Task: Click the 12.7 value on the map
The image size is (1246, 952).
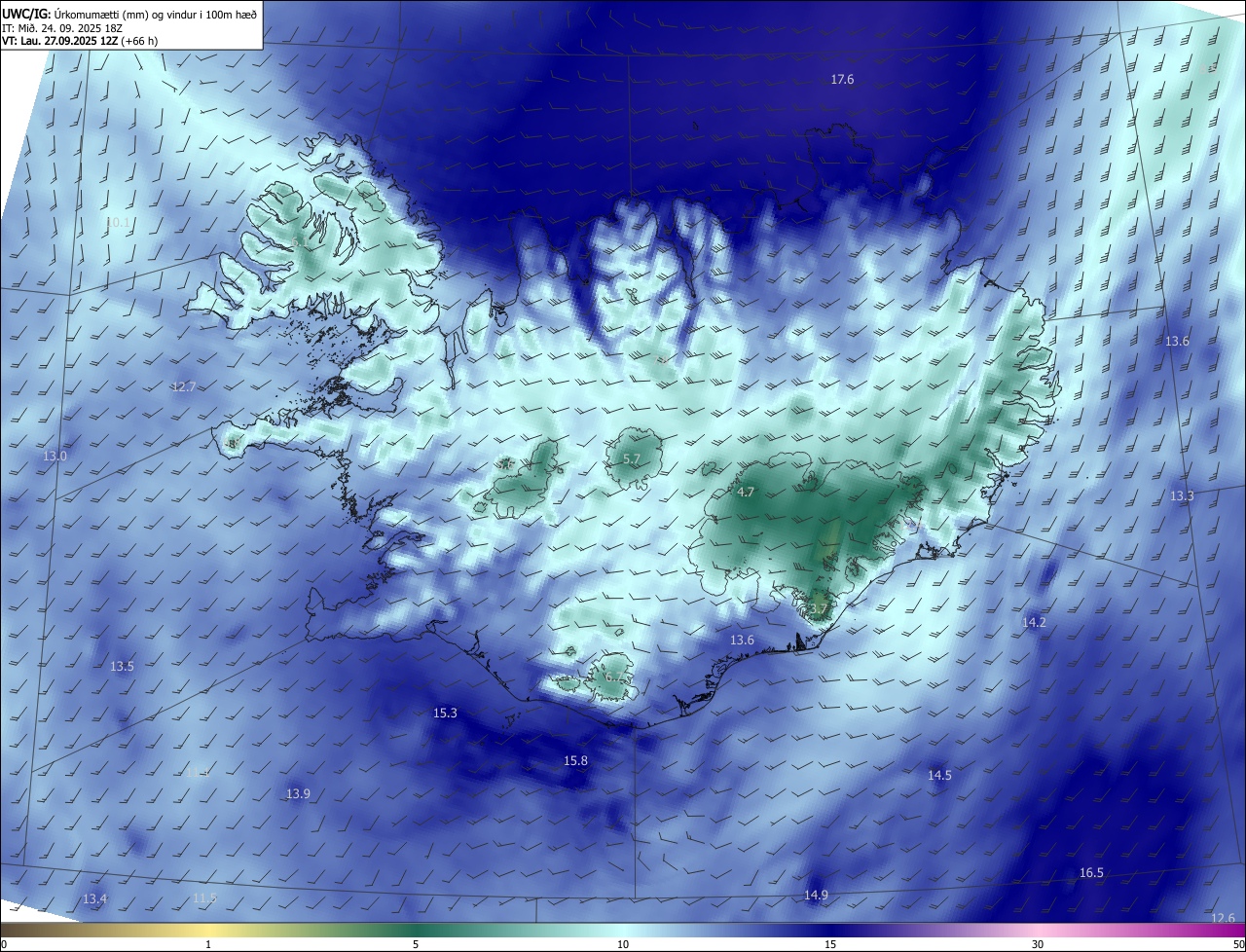Action: click(x=184, y=386)
